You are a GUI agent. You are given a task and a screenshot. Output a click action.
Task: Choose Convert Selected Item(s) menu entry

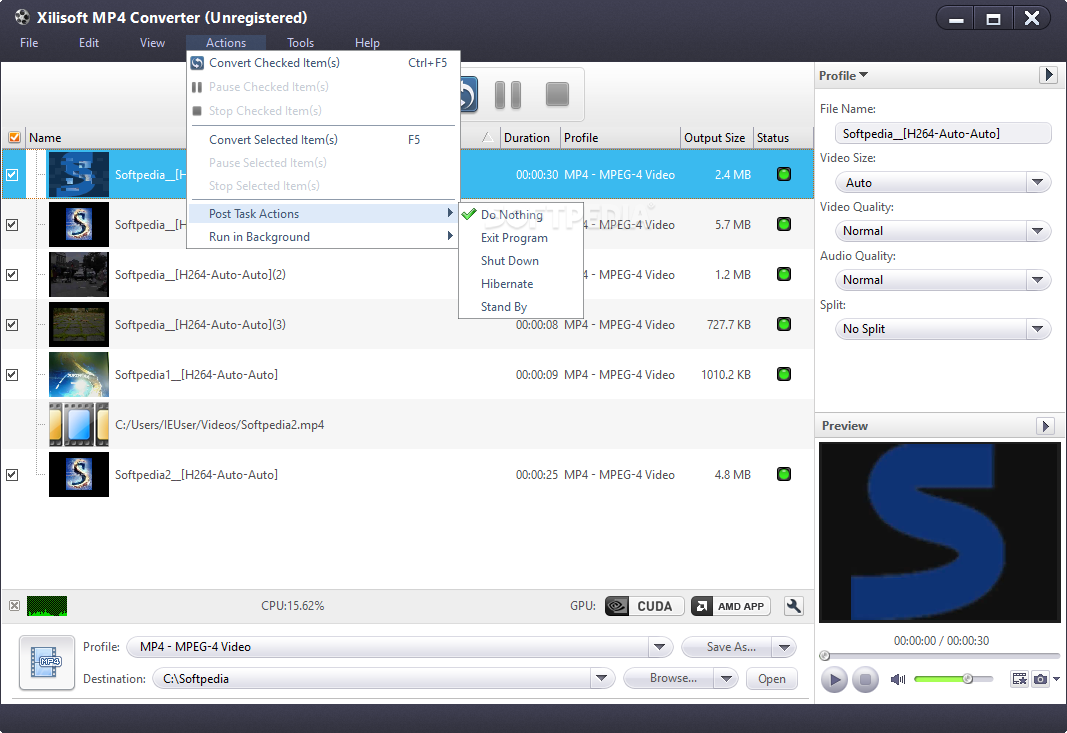click(x=323, y=140)
